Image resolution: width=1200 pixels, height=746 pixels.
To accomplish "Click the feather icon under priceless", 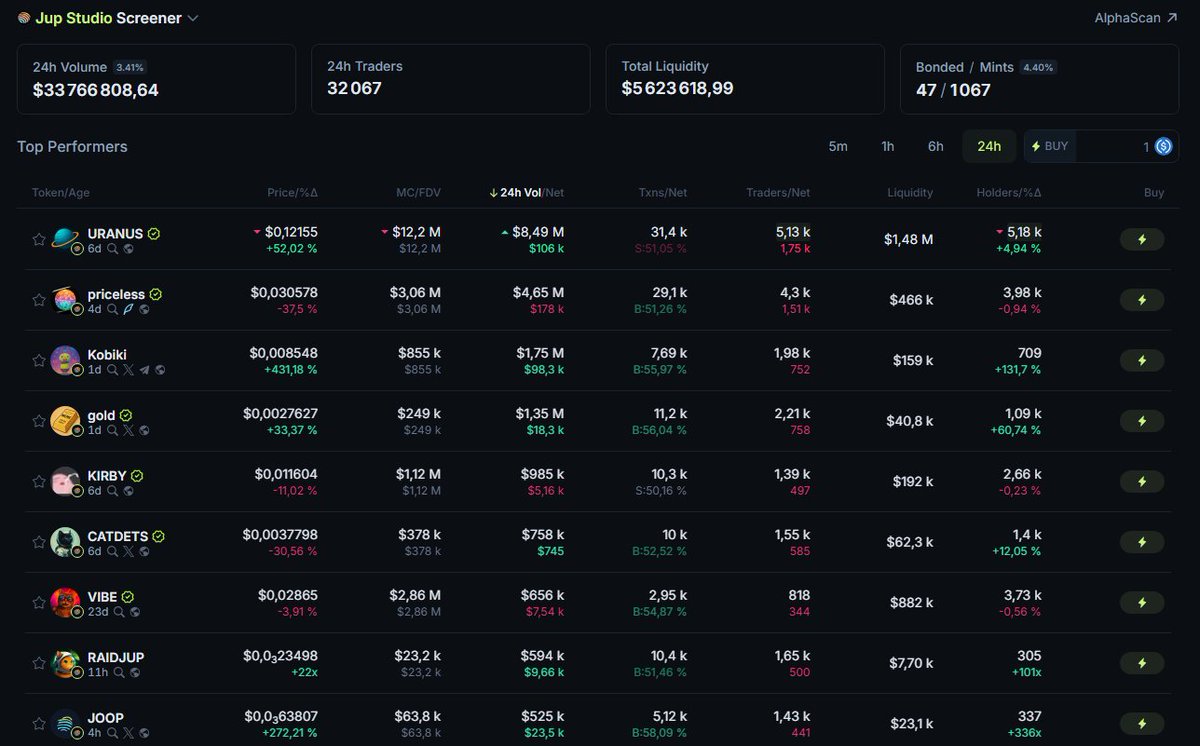I will click(129, 310).
